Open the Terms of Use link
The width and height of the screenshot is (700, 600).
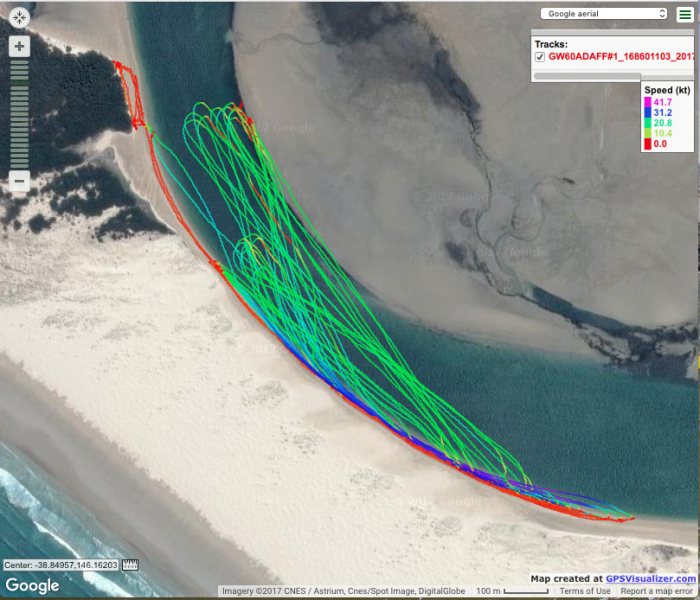(x=585, y=592)
